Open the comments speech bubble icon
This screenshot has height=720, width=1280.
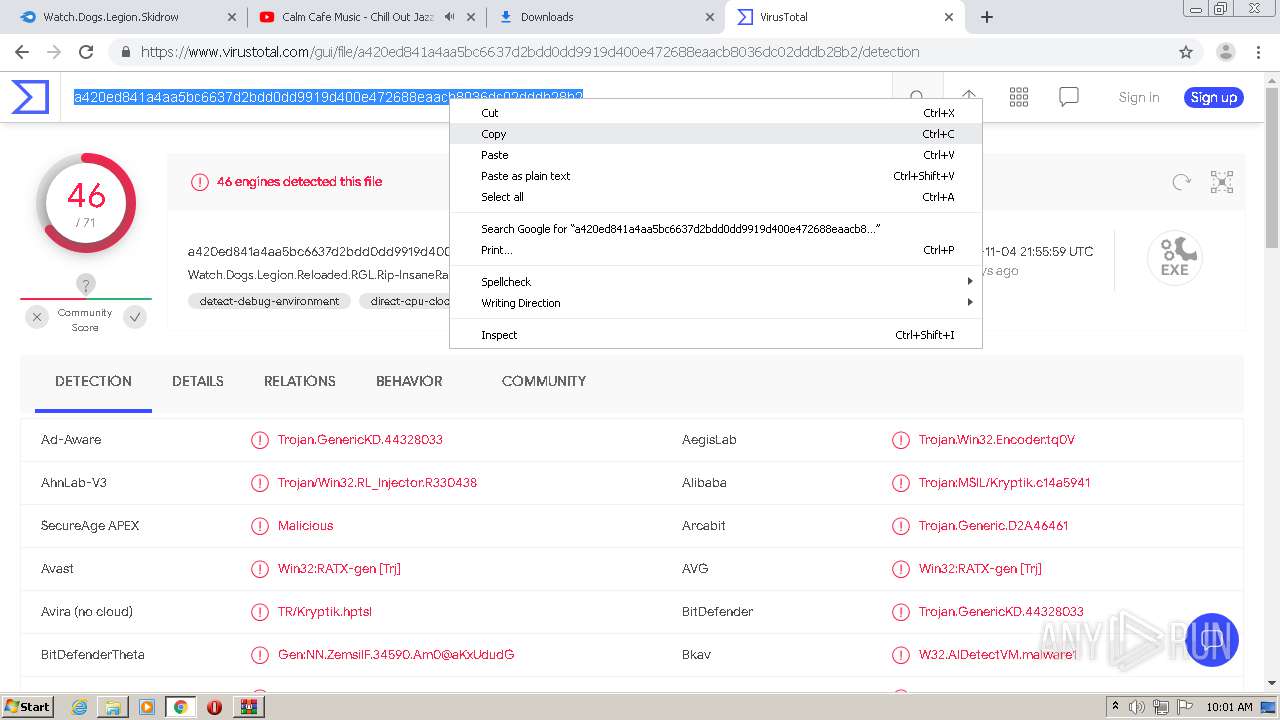pyautogui.click(x=1069, y=97)
